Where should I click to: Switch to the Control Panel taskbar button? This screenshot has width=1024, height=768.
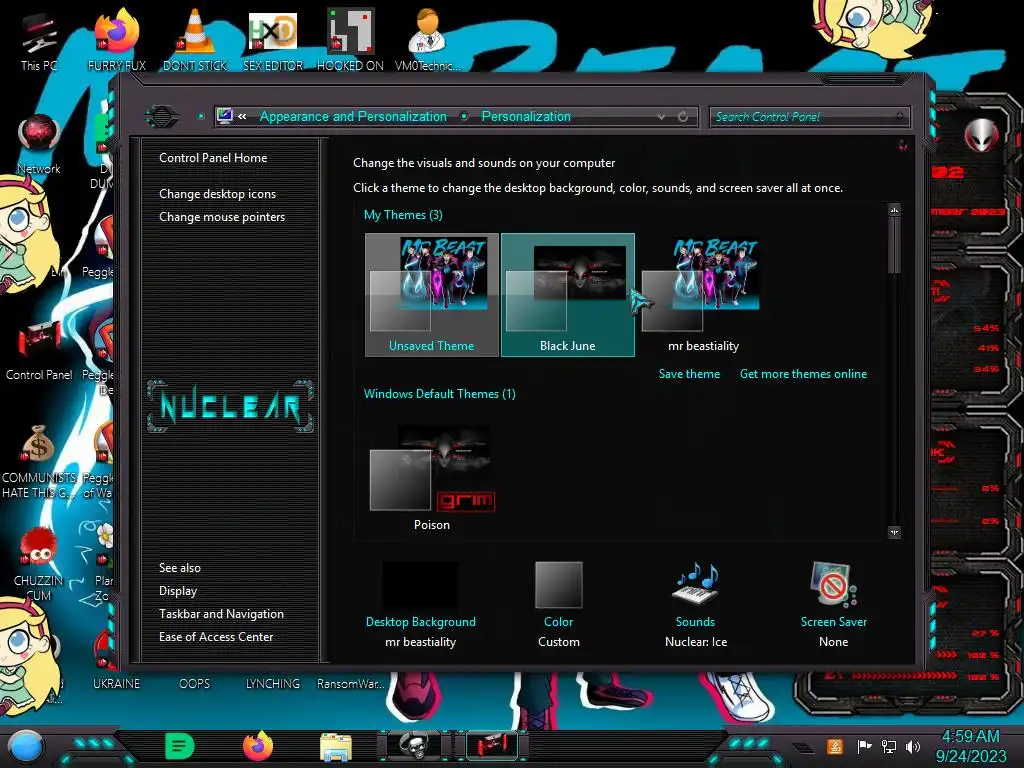pos(492,746)
